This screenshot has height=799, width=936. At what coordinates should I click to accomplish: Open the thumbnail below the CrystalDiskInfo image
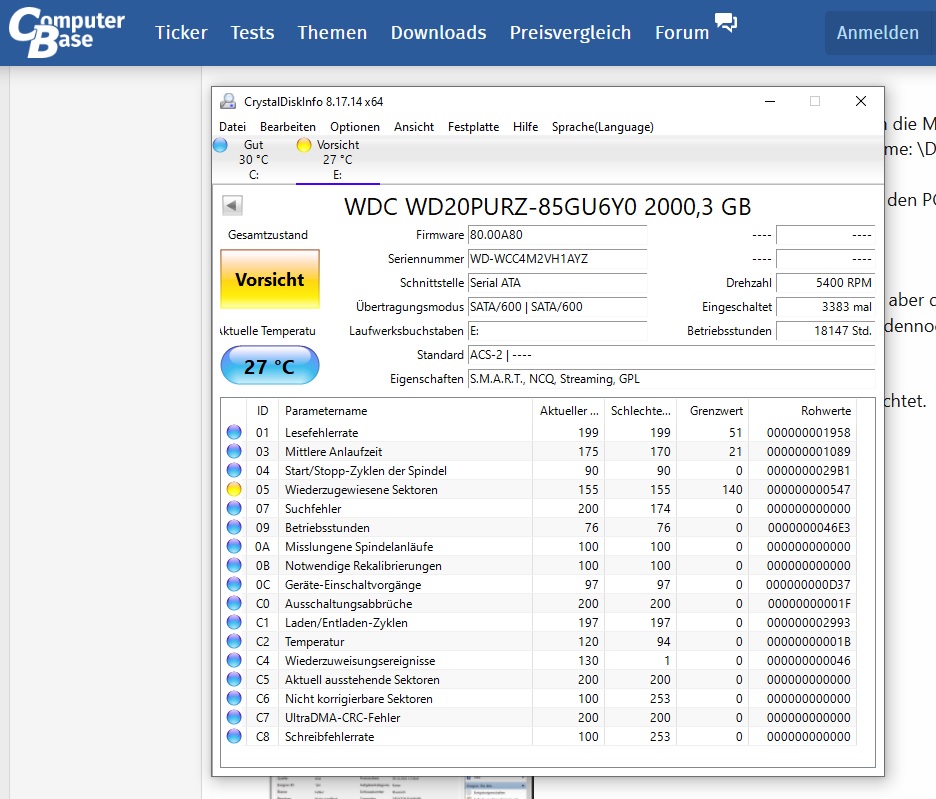(401, 788)
